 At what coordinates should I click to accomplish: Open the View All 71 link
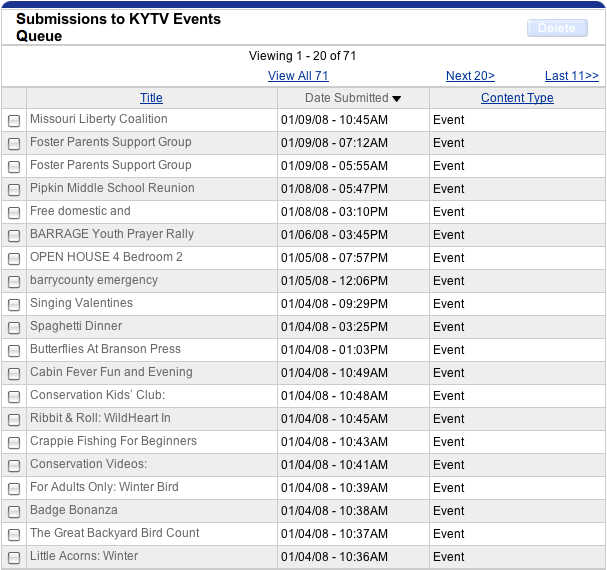coord(298,76)
